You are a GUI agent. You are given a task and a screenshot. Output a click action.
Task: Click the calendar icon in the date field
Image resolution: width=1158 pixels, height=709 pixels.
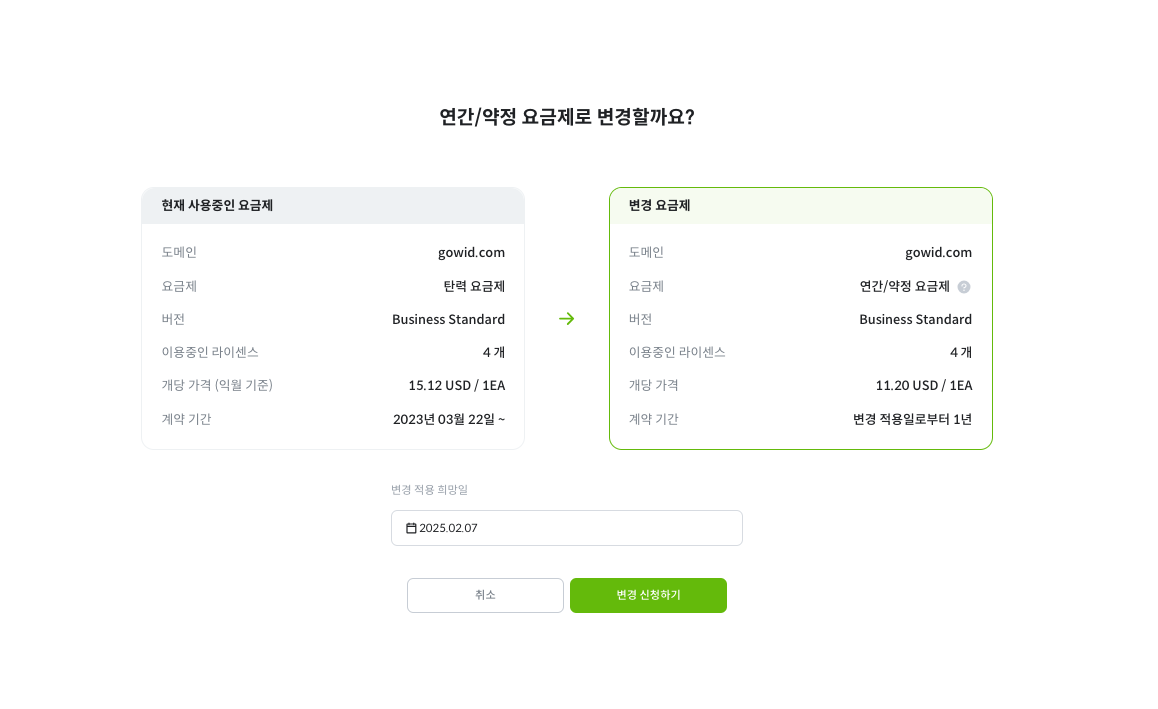tap(411, 528)
